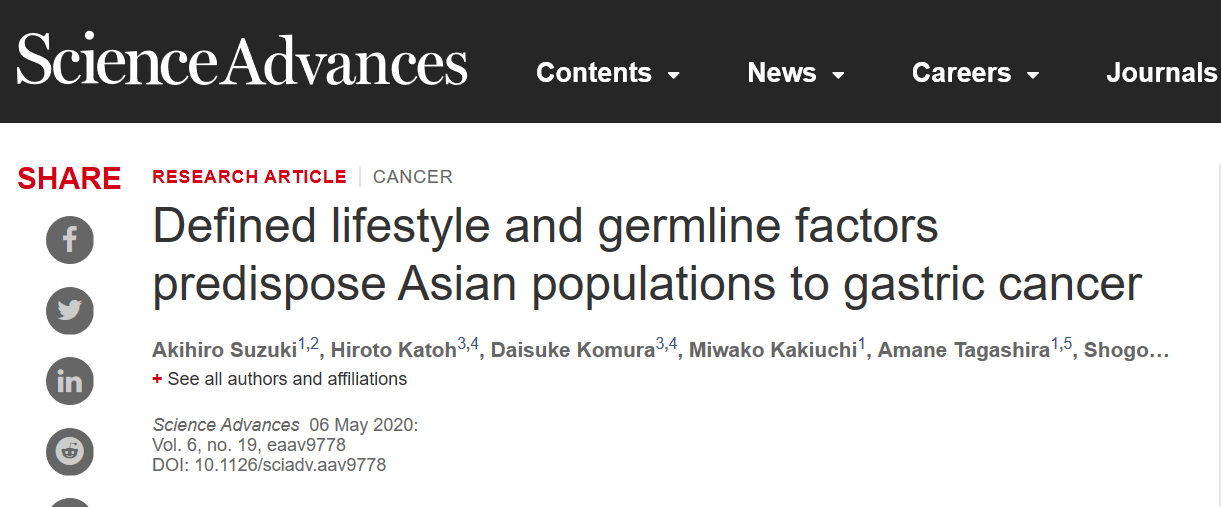Open author Akihiro Suzuki's name
The image size is (1221, 507).
224,351
